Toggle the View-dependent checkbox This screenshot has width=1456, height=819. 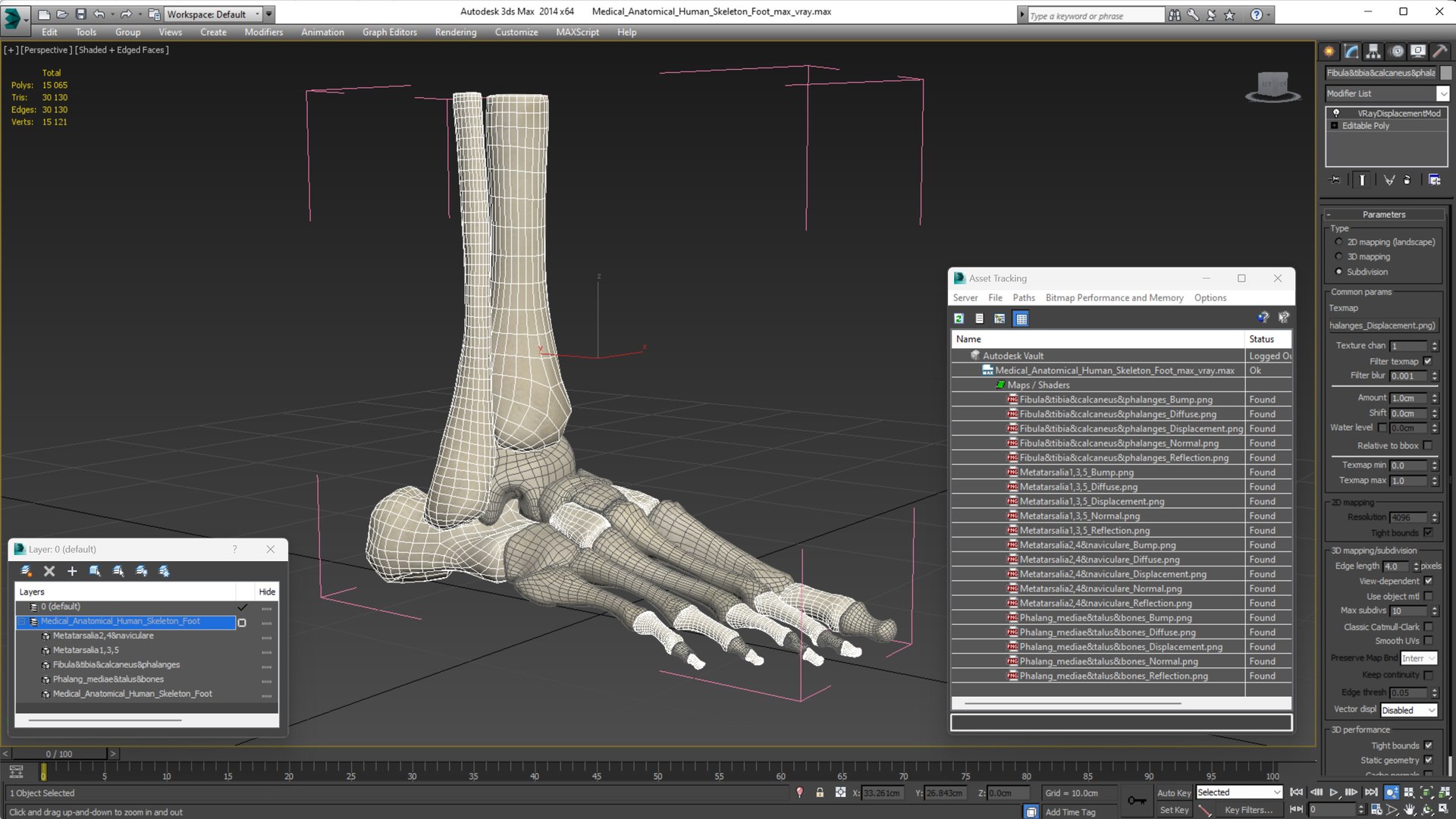click(x=1428, y=581)
